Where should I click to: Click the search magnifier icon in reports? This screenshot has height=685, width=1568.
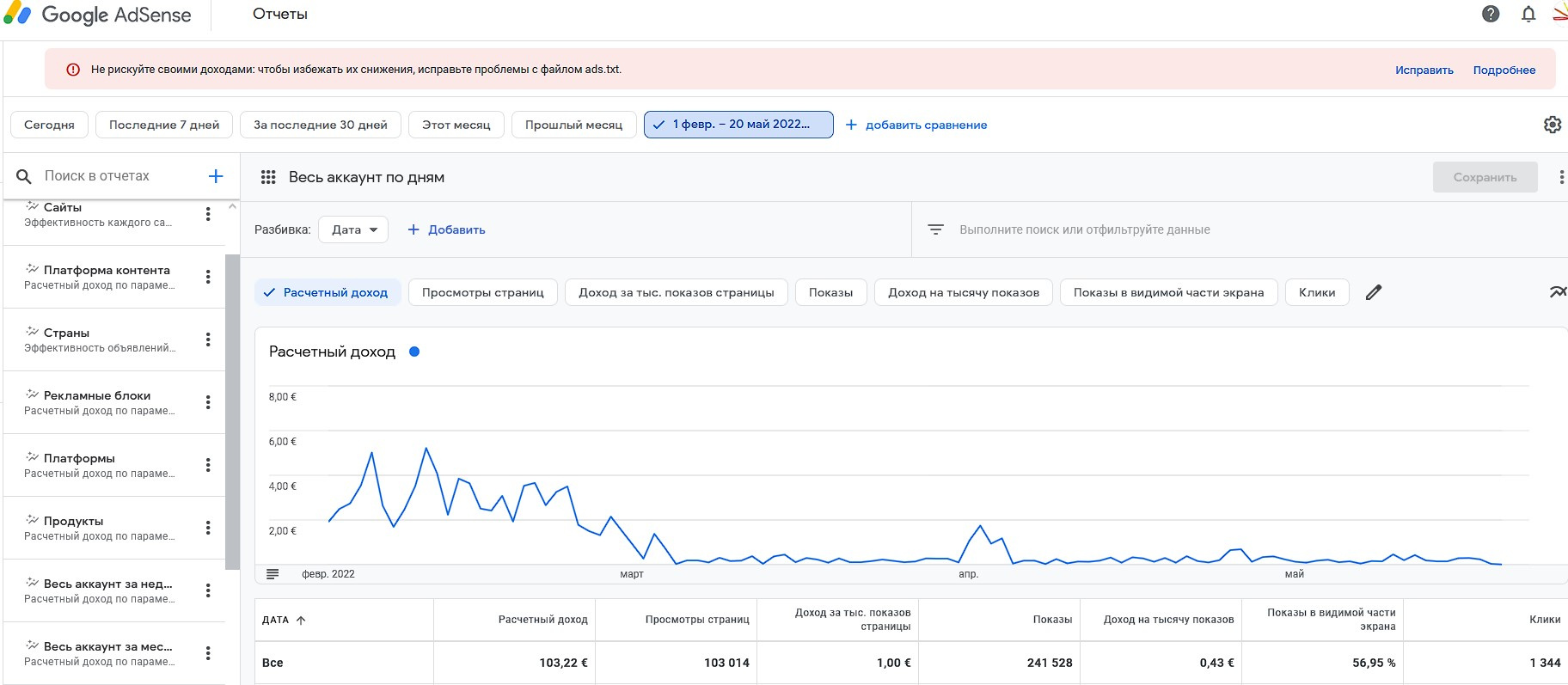point(24,176)
